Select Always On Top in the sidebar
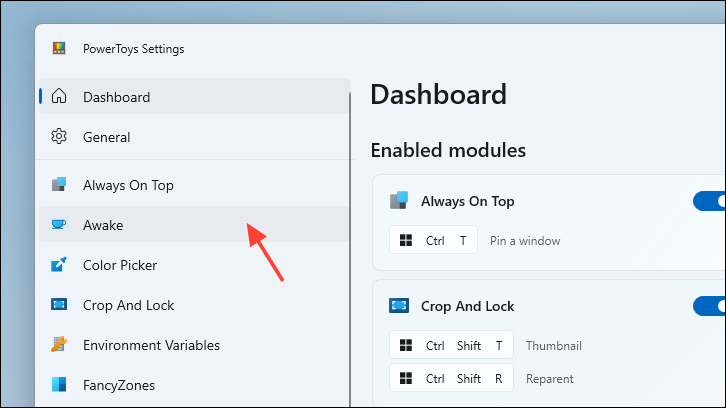 tap(194, 185)
